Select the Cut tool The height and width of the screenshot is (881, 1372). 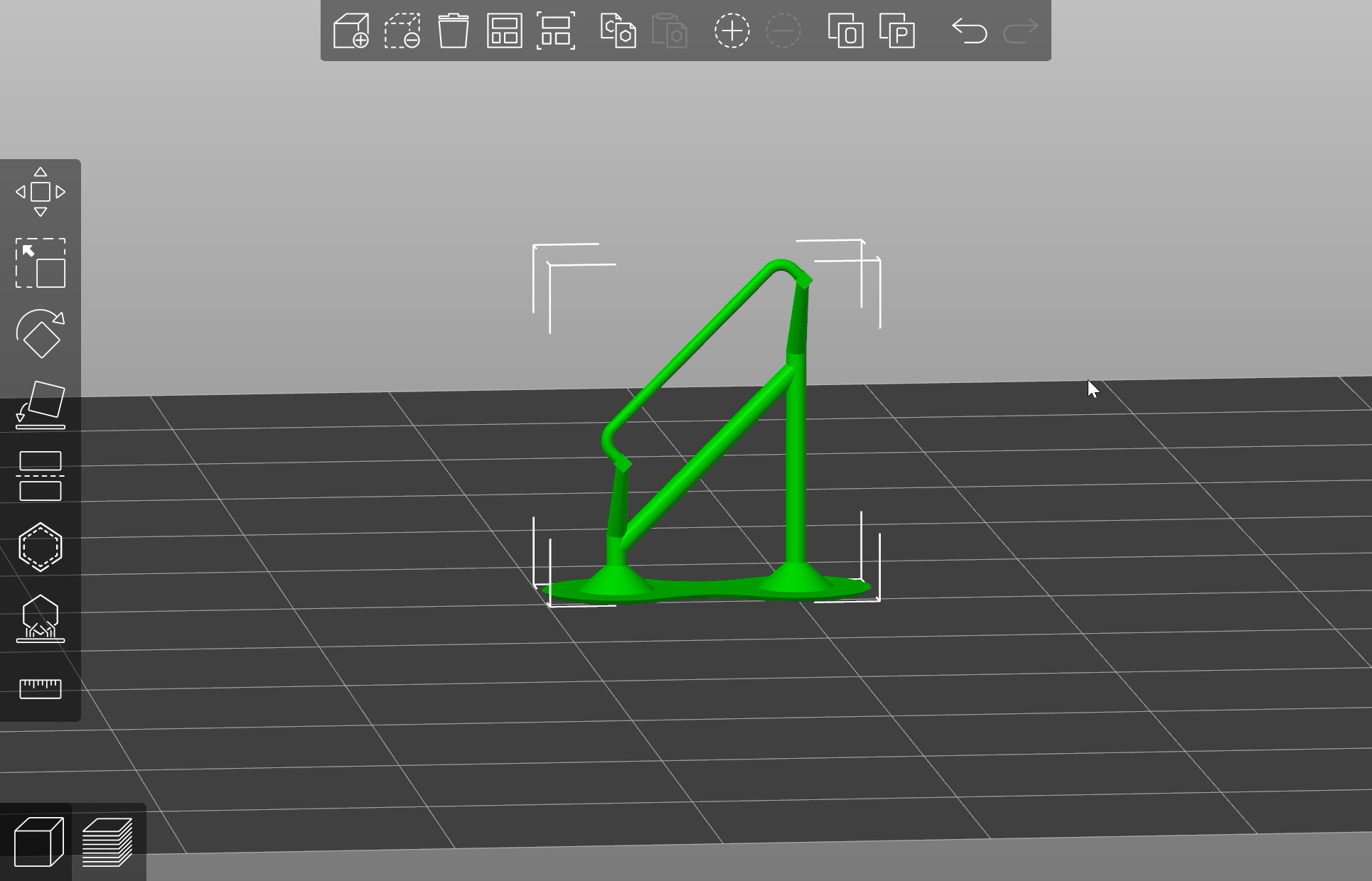[41, 476]
